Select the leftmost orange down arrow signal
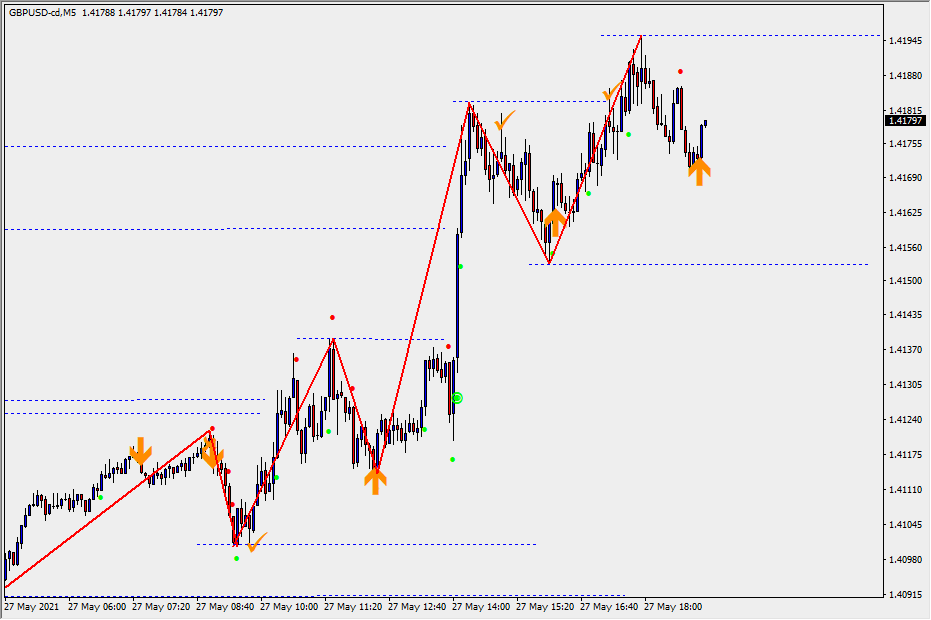Viewport: 931px width, 620px height. click(141, 450)
